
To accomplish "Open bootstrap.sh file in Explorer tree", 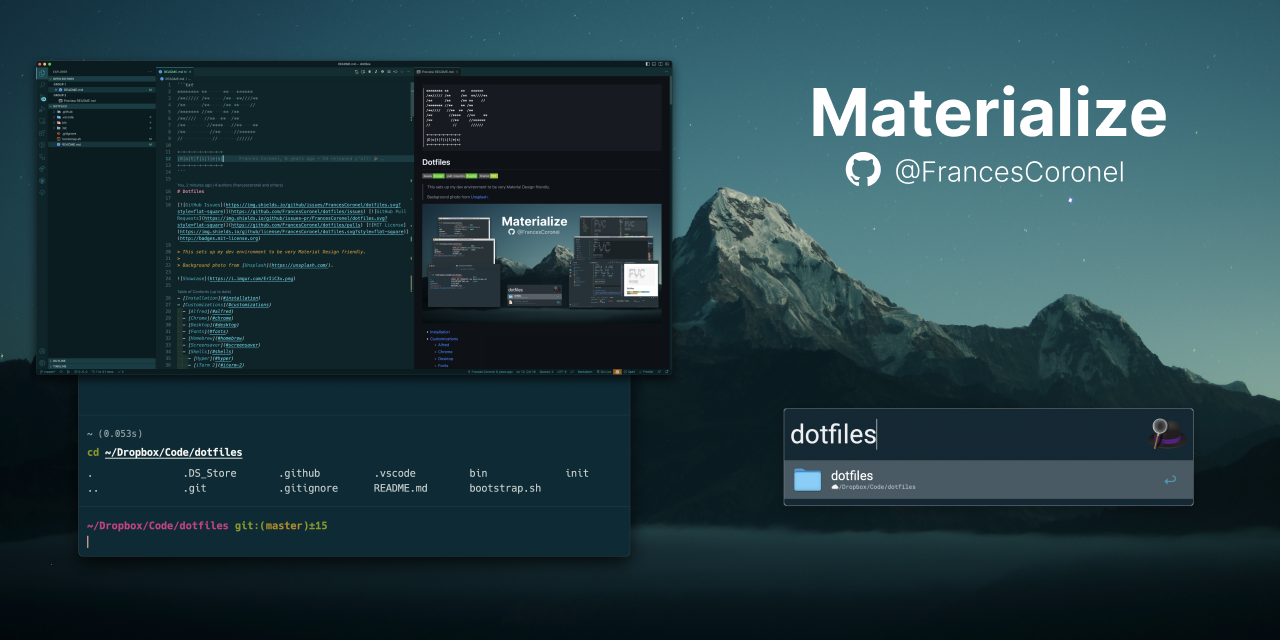I will pos(101,139).
